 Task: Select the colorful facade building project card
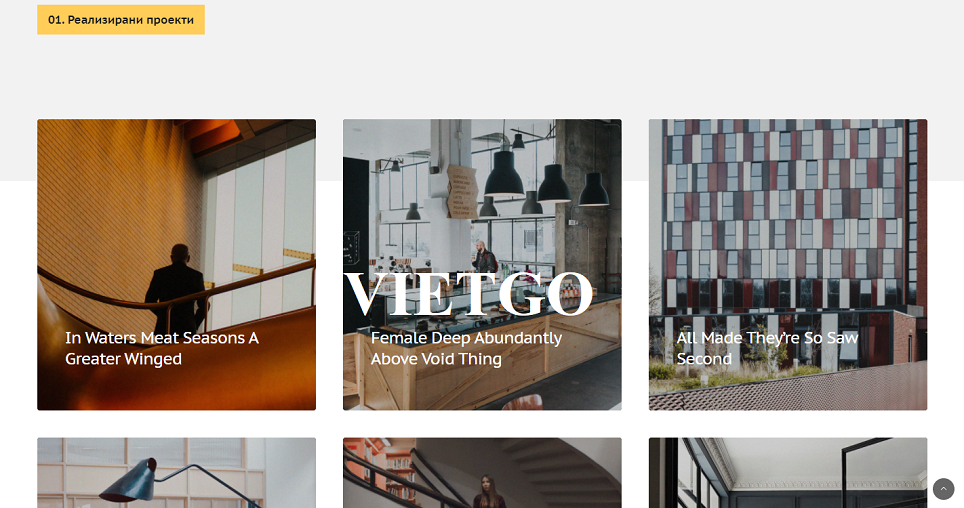[x=788, y=264]
